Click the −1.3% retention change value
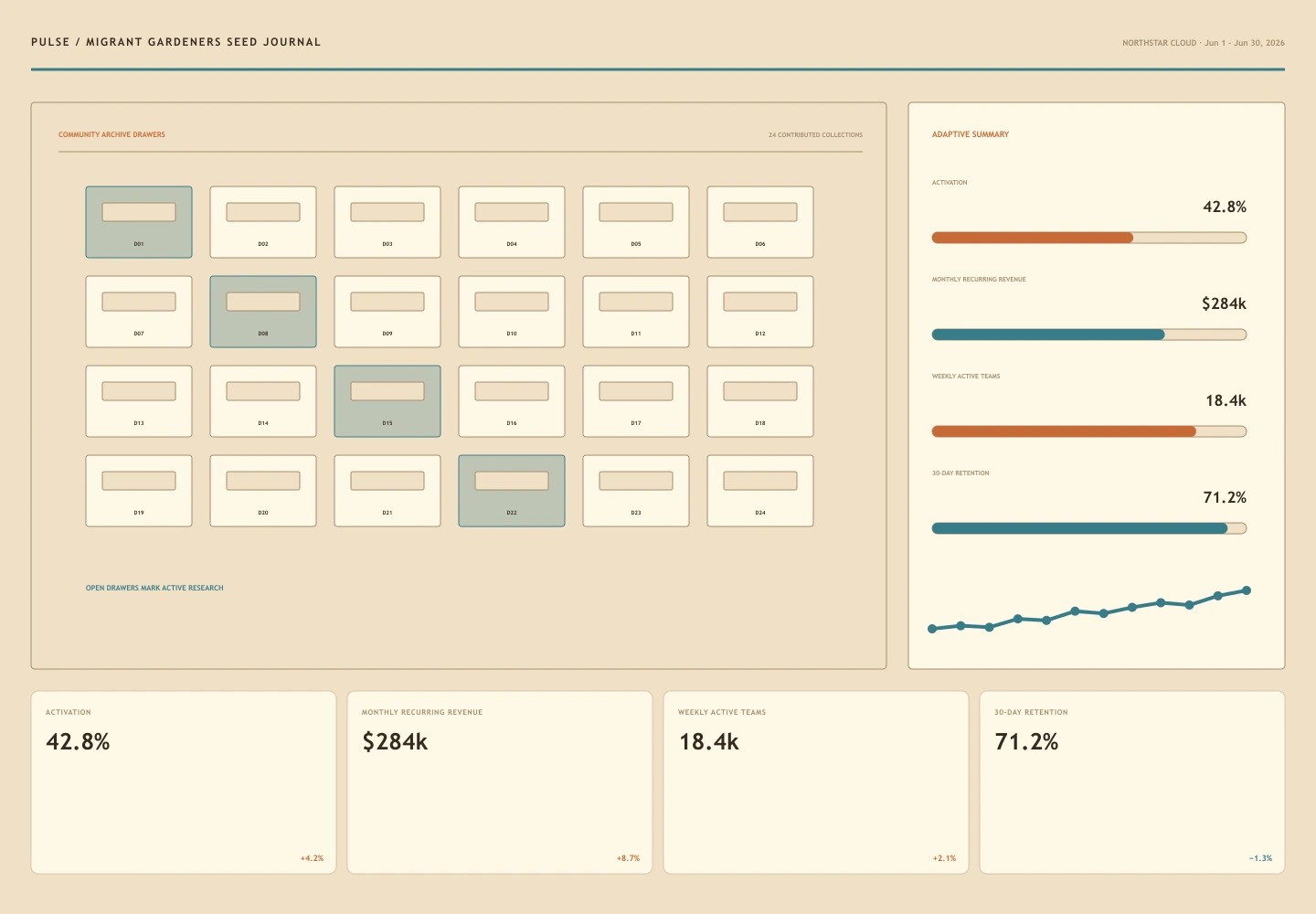Image resolution: width=1316 pixels, height=914 pixels. [x=1260, y=858]
